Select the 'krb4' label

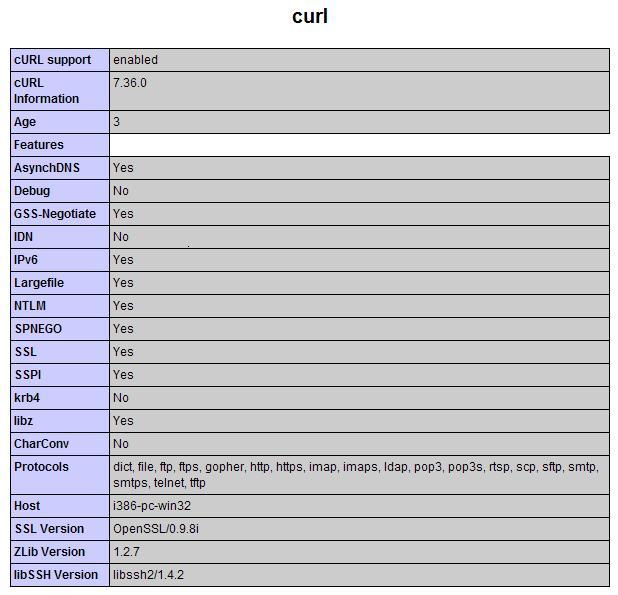(27, 398)
